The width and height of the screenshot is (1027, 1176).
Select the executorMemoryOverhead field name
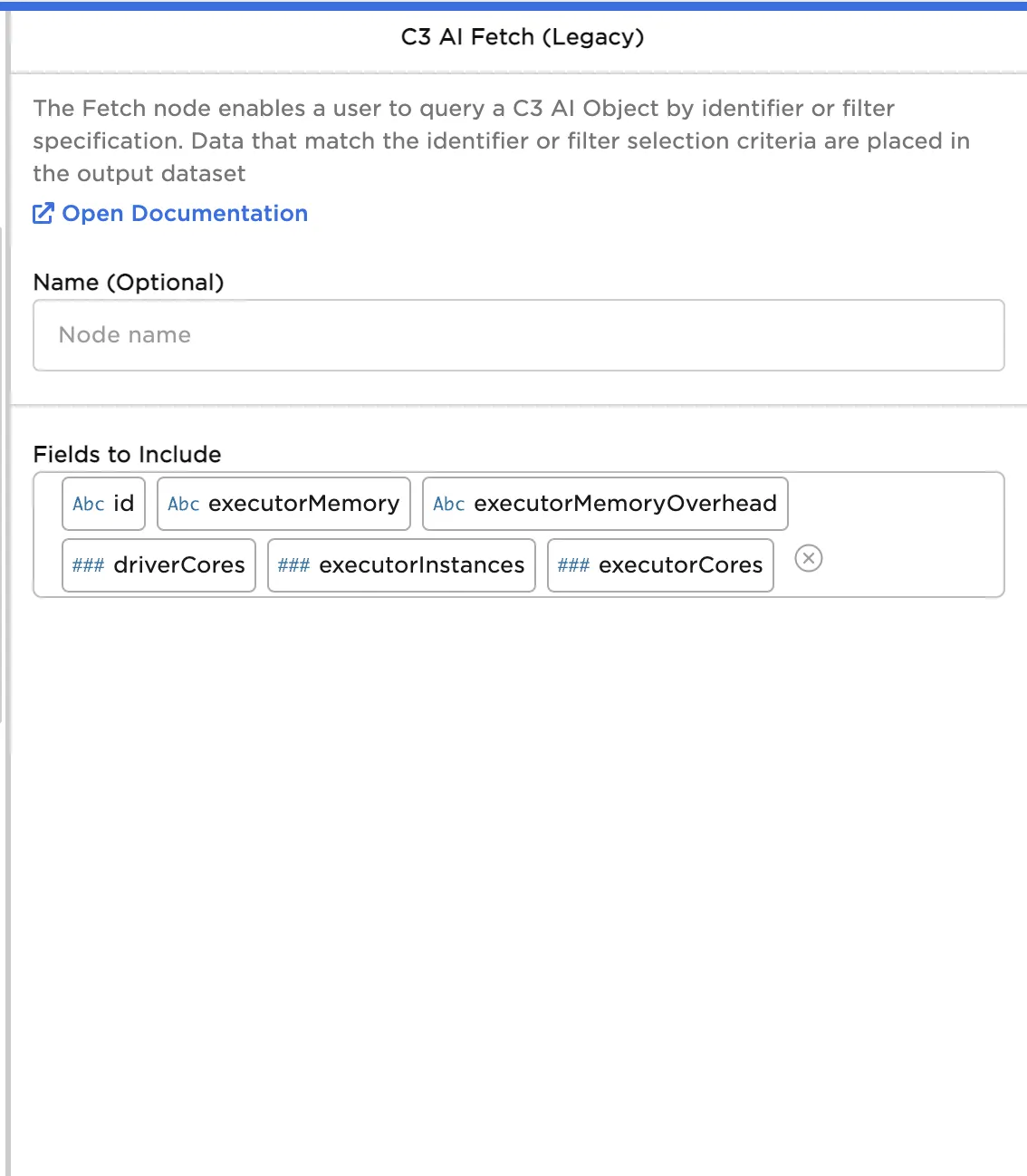625,504
